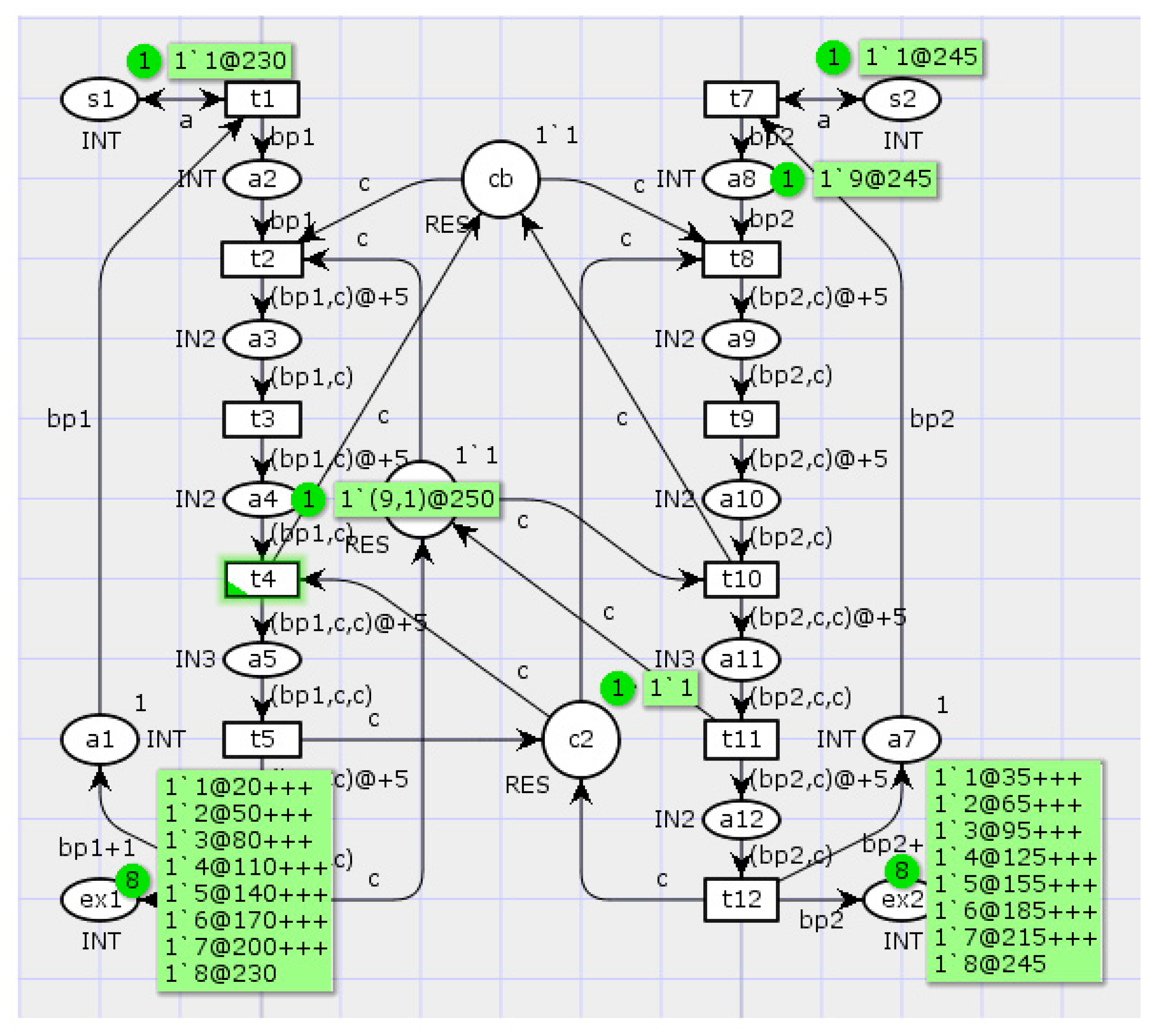Click transition t5 rectangle

tap(262, 740)
